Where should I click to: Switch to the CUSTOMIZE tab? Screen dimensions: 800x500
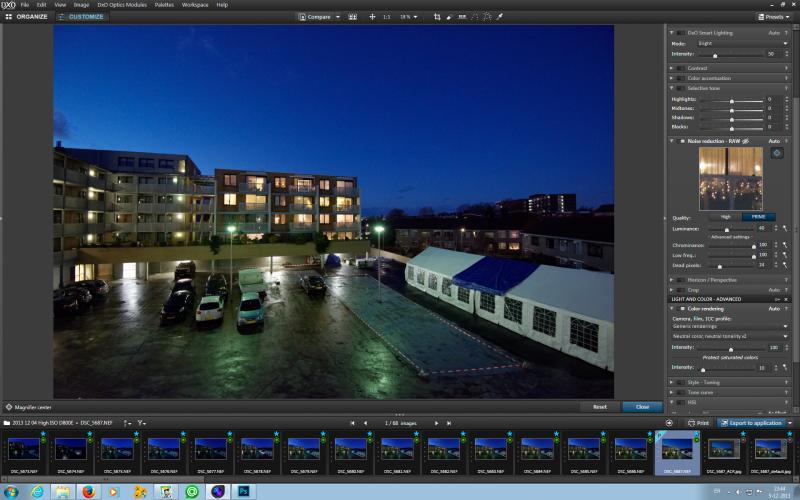(x=81, y=17)
